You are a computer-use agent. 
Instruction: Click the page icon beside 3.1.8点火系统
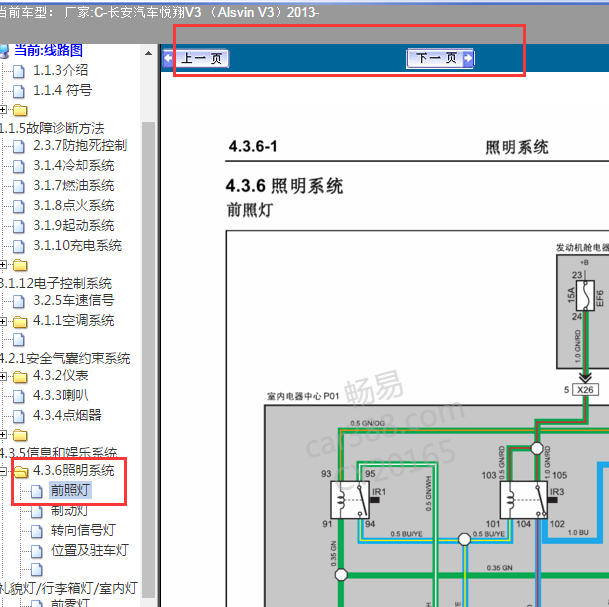(18, 206)
